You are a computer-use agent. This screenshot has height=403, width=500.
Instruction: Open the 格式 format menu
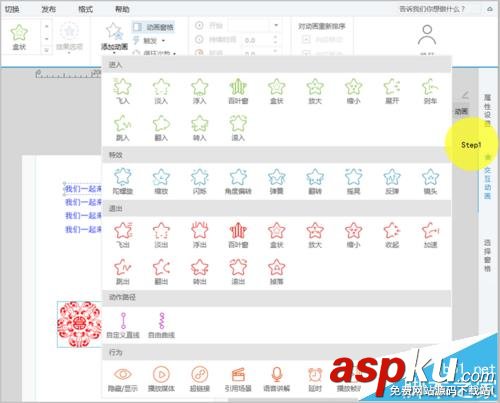[x=85, y=9]
